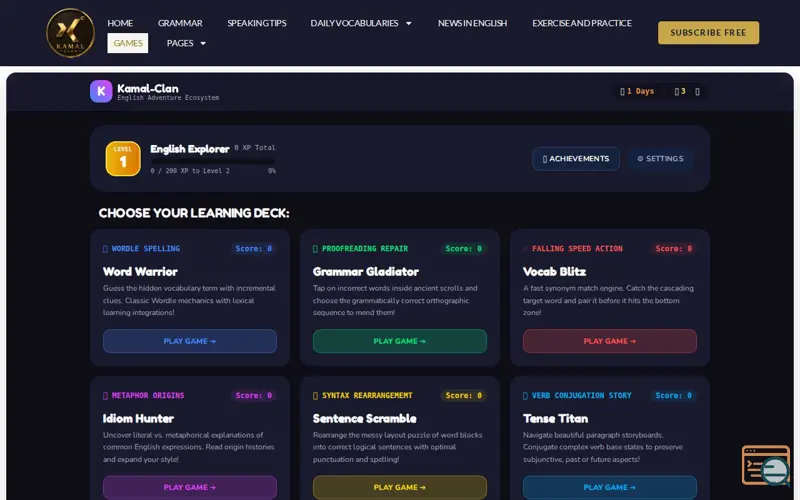
Task: Click the Subscribe Free button
Action: click(x=708, y=33)
